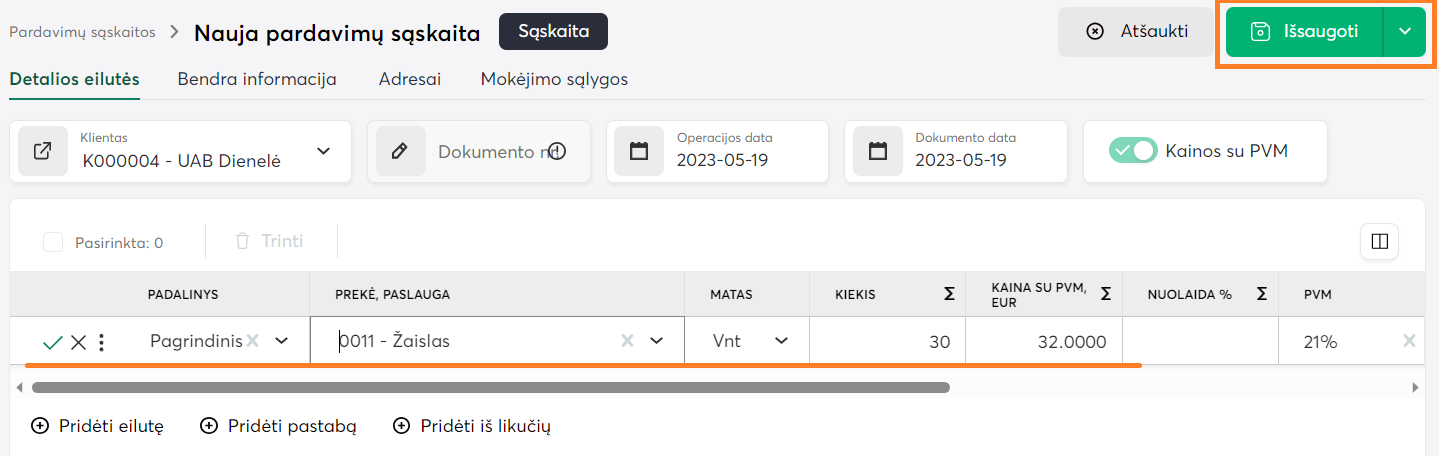Click the Kiekis quantity field
The width and height of the screenshot is (1439, 456).
[887, 342]
